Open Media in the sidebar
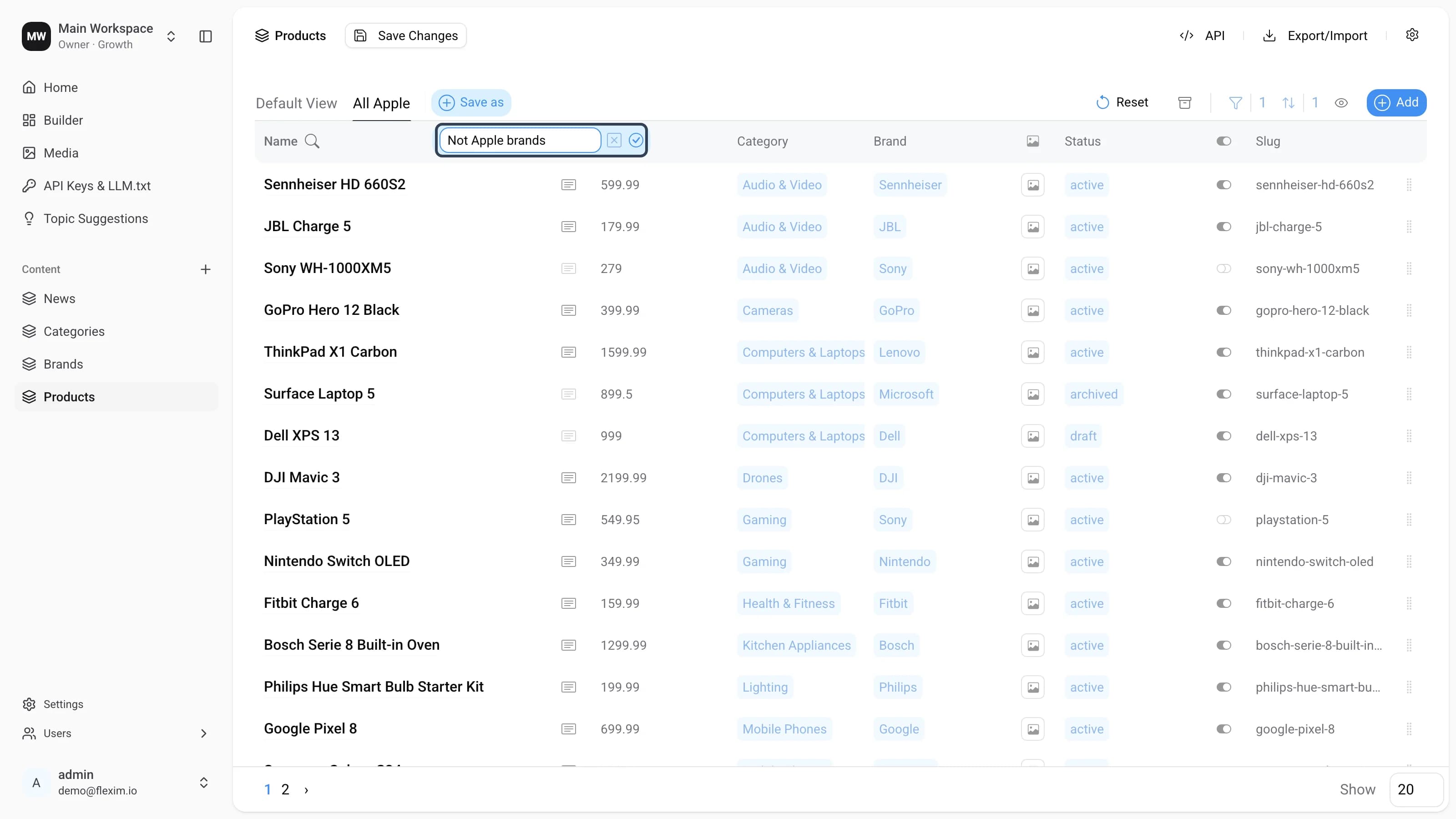Screen dimensions: 1456x819 [x=116, y=152]
